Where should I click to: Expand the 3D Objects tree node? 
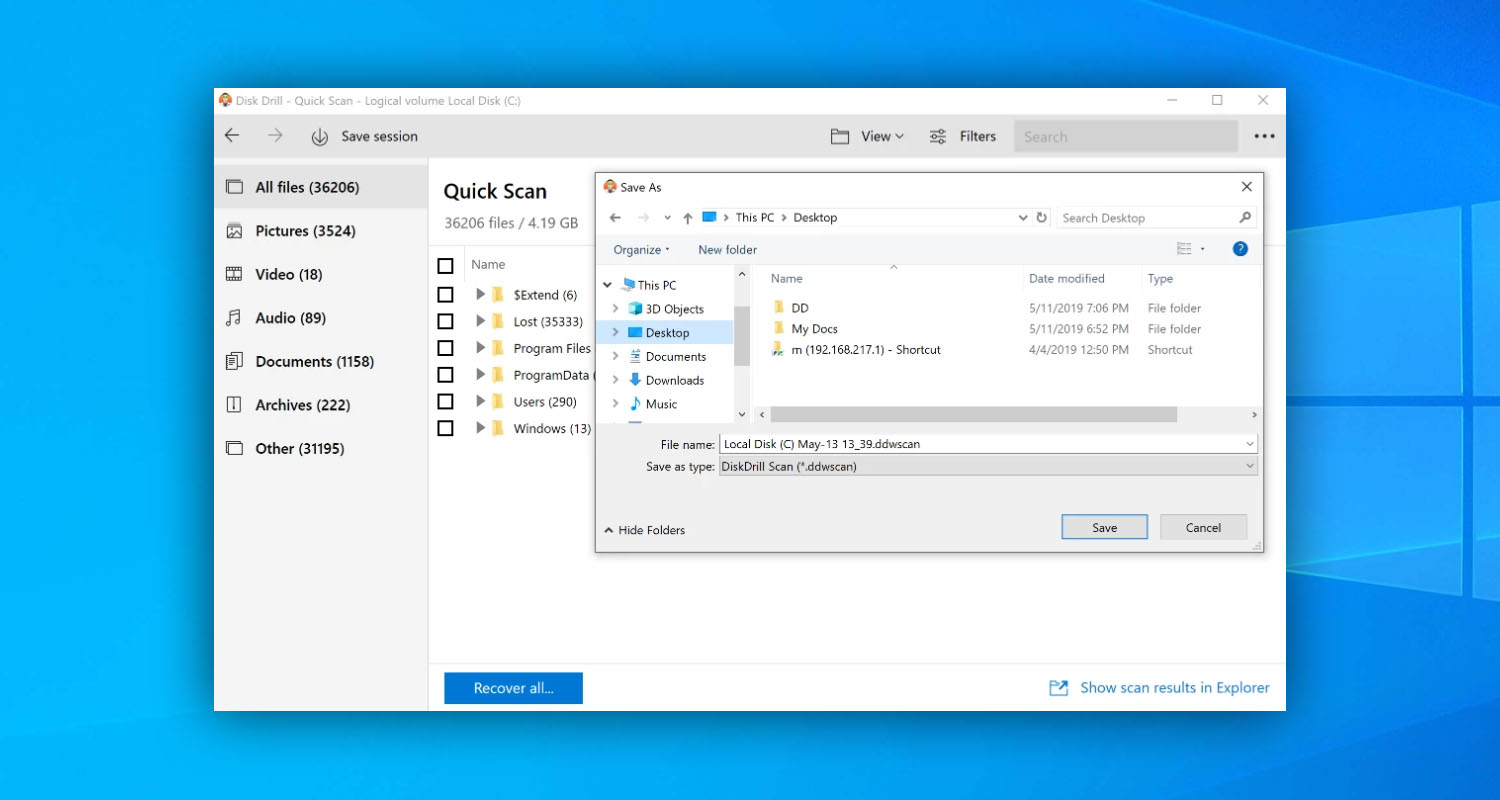coord(615,309)
